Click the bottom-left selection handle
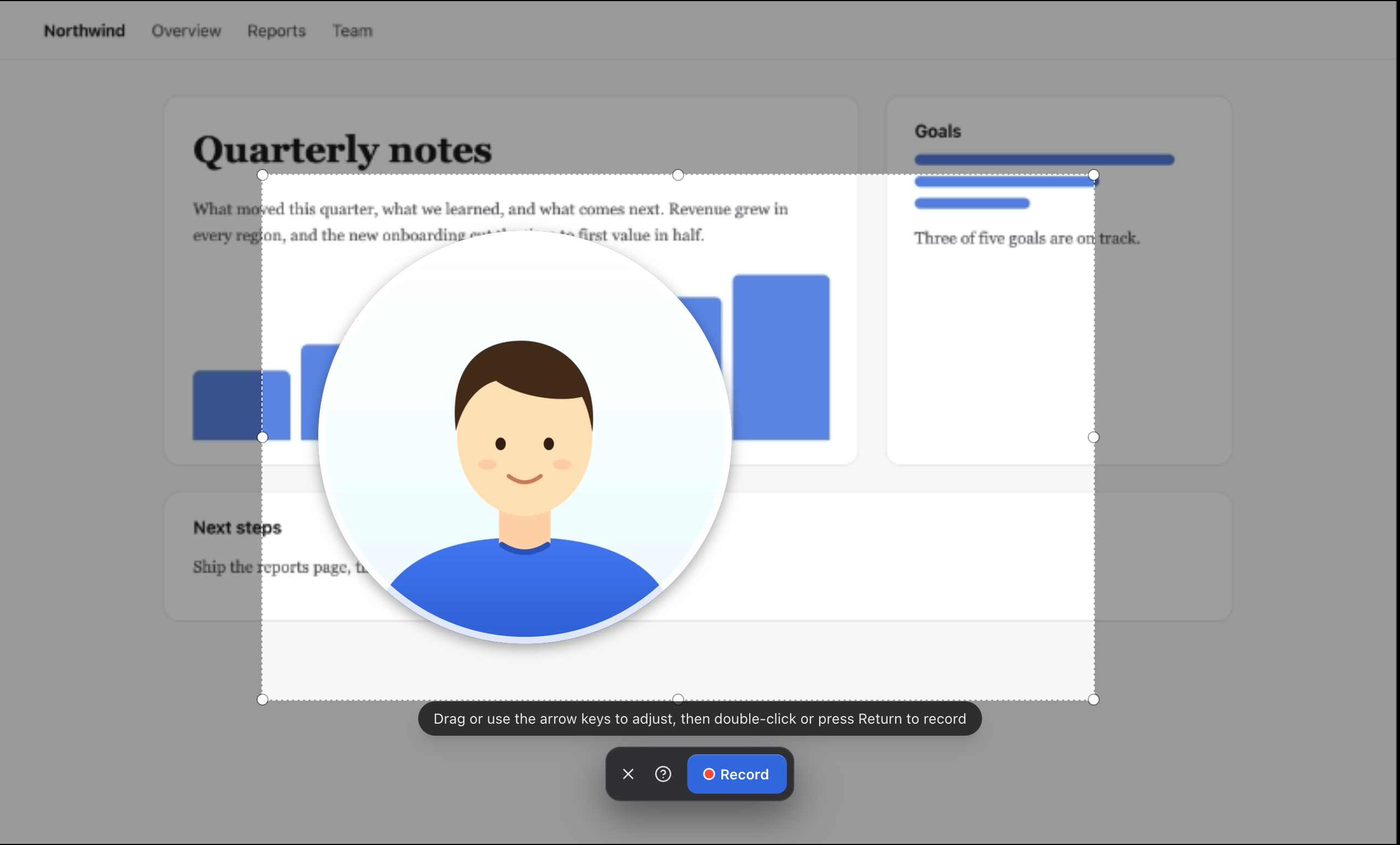This screenshot has width=1400, height=845. coord(262,700)
